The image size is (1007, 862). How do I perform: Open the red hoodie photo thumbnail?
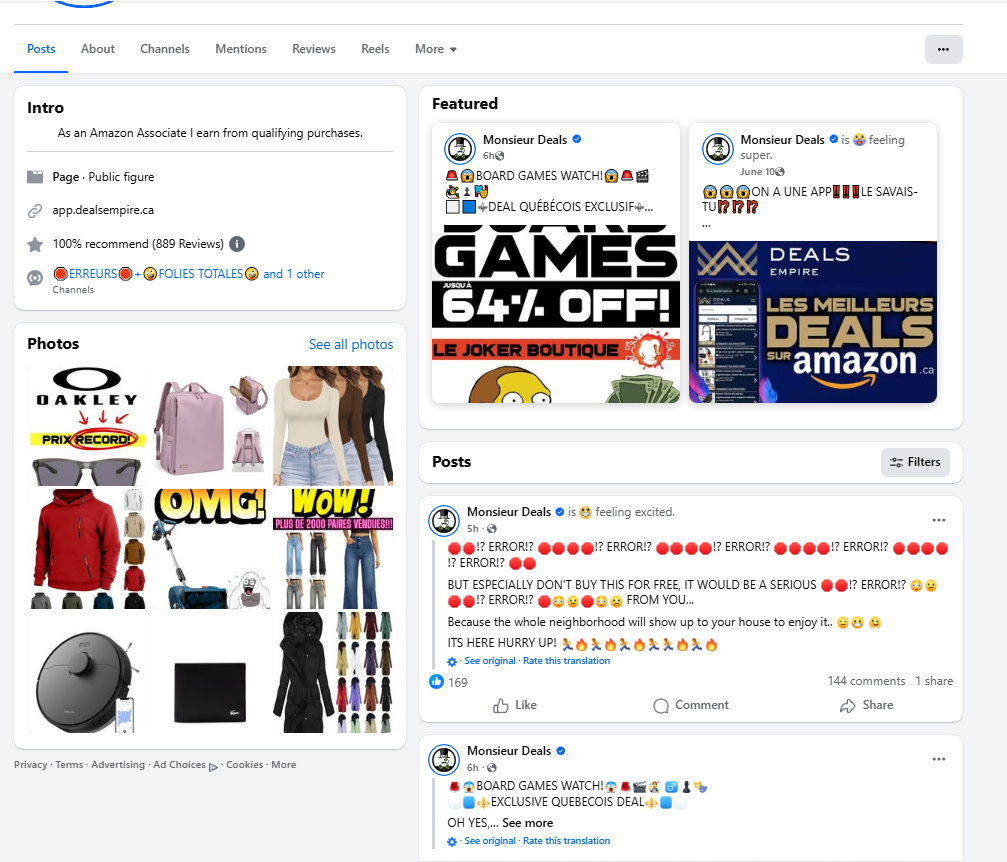click(87, 548)
